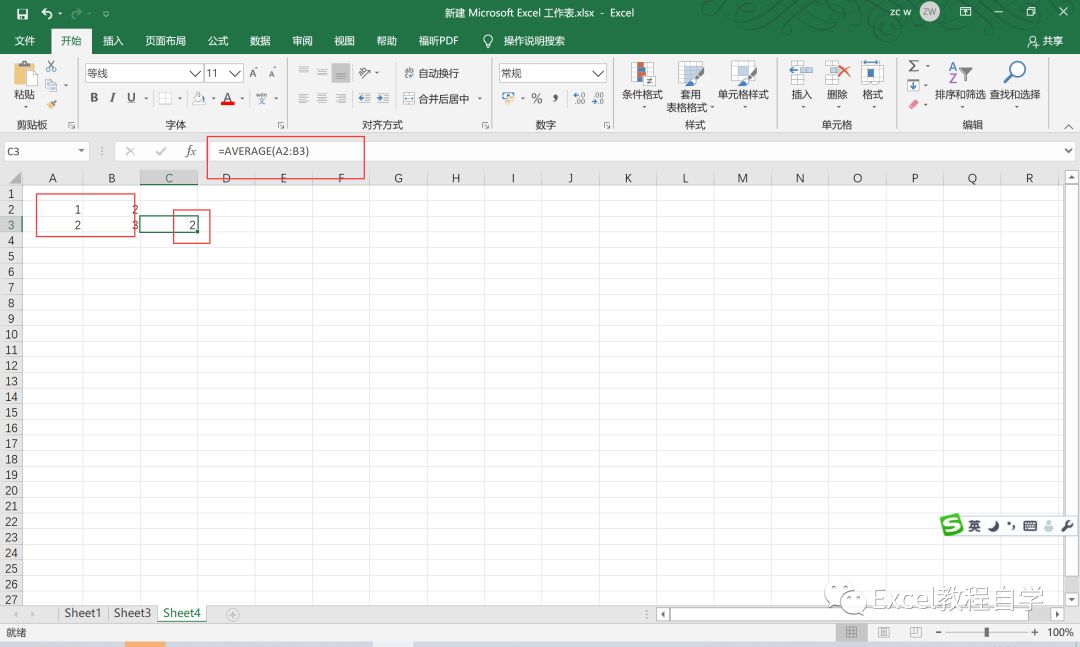This screenshot has width=1080, height=647.
Task: Click decrease indent icon
Action: pyautogui.click(x=364, y=99)
